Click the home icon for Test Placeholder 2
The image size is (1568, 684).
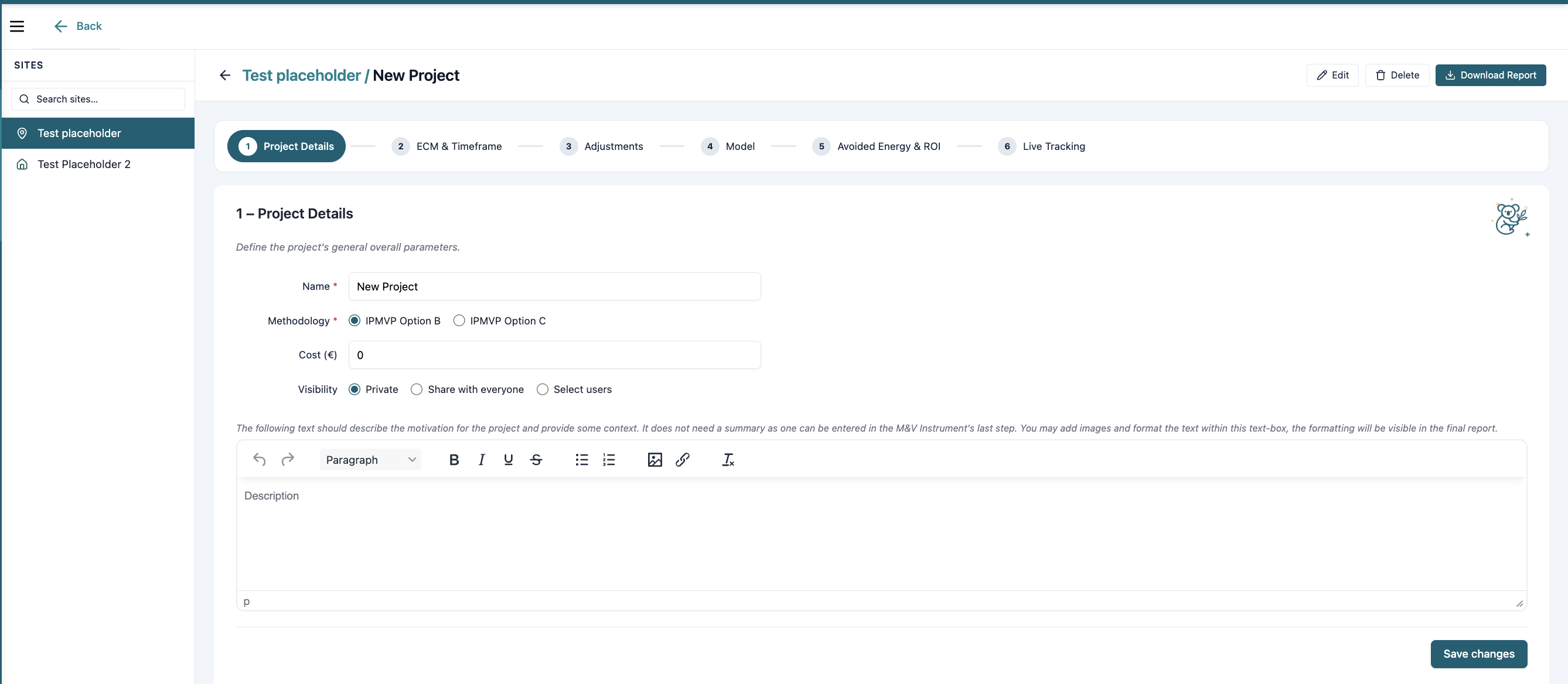pyautogui.click(x=22, y=165)
